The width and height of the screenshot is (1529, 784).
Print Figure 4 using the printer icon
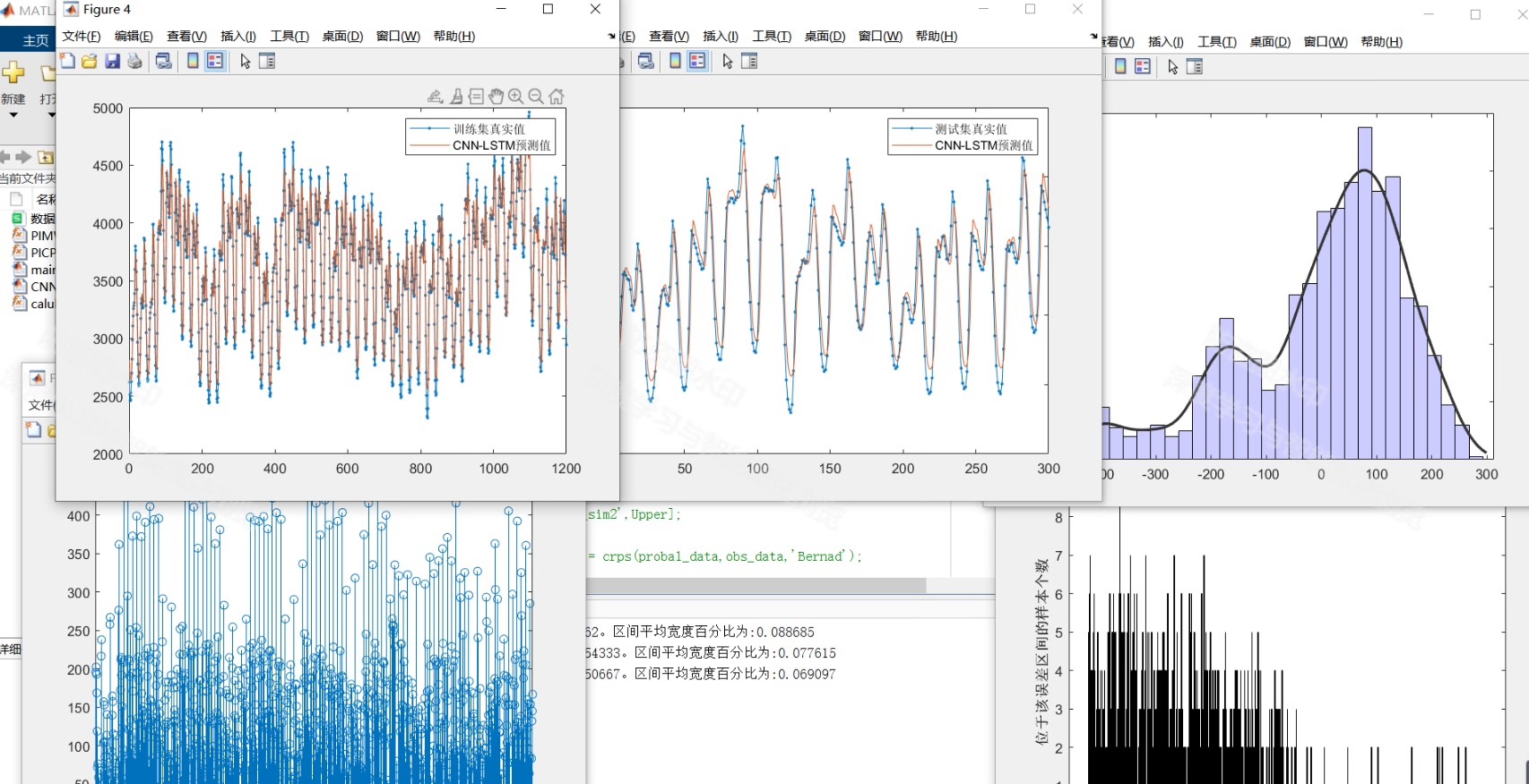(x=134, y=61)
